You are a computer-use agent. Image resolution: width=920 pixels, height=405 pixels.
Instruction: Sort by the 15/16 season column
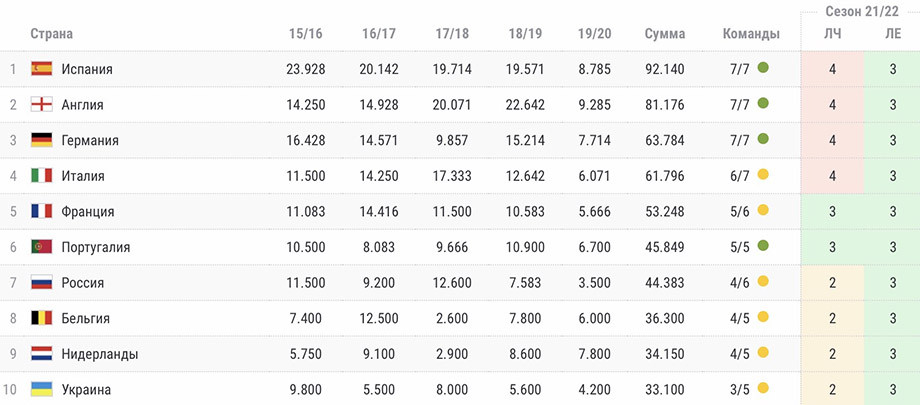pos(306,34)
